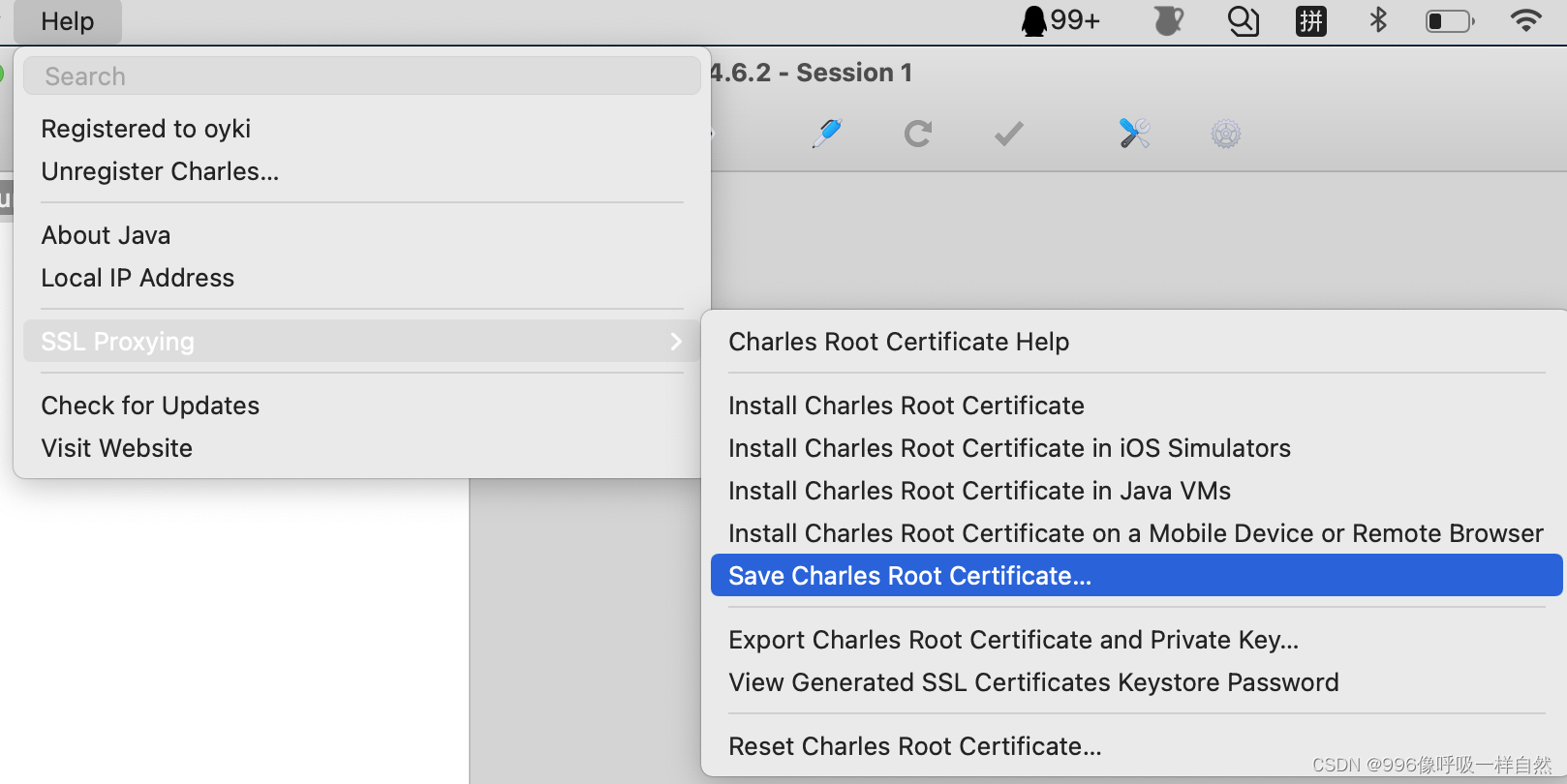Open Visit Website menu item
1567x784 pixels.
point(361,448)
